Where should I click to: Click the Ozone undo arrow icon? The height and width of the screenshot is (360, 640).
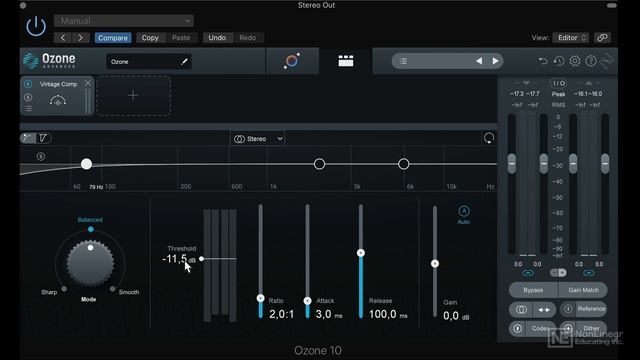[x=542, y=61]
